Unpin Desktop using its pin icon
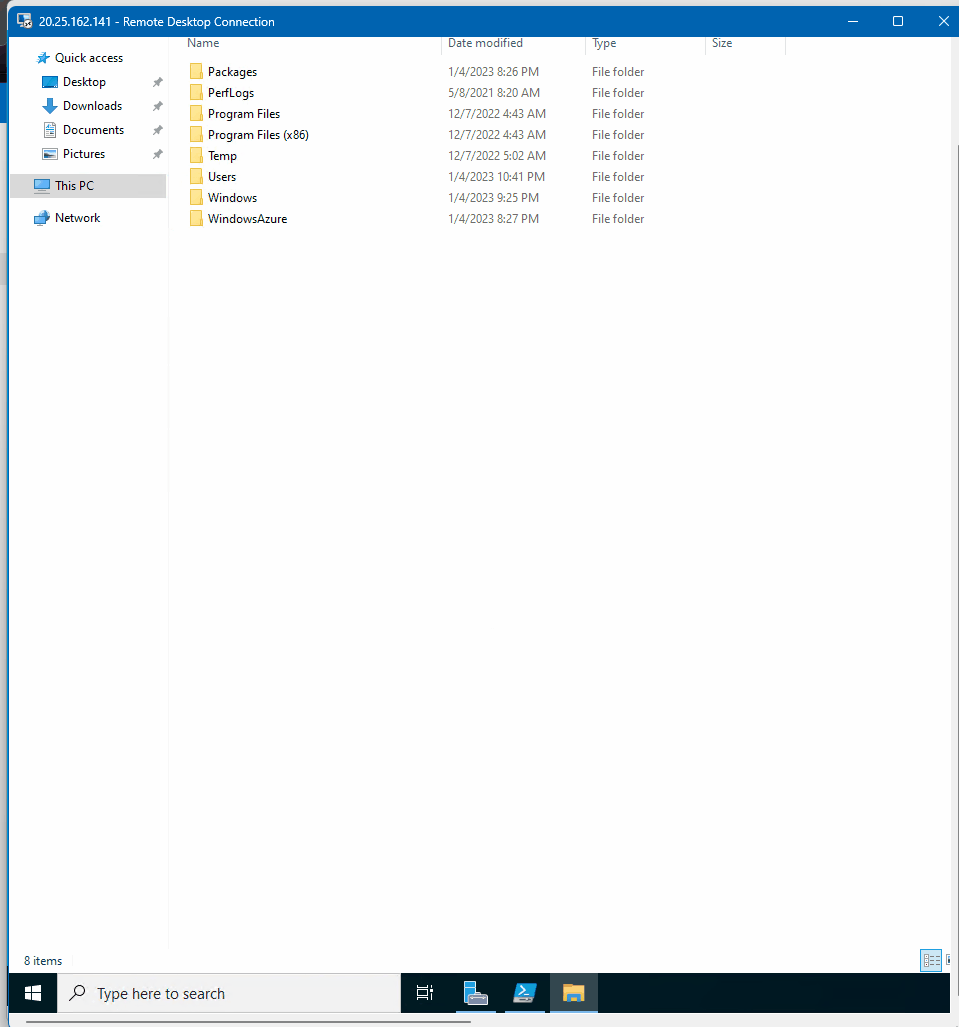The image size is (959, 1027). point(157,82)
